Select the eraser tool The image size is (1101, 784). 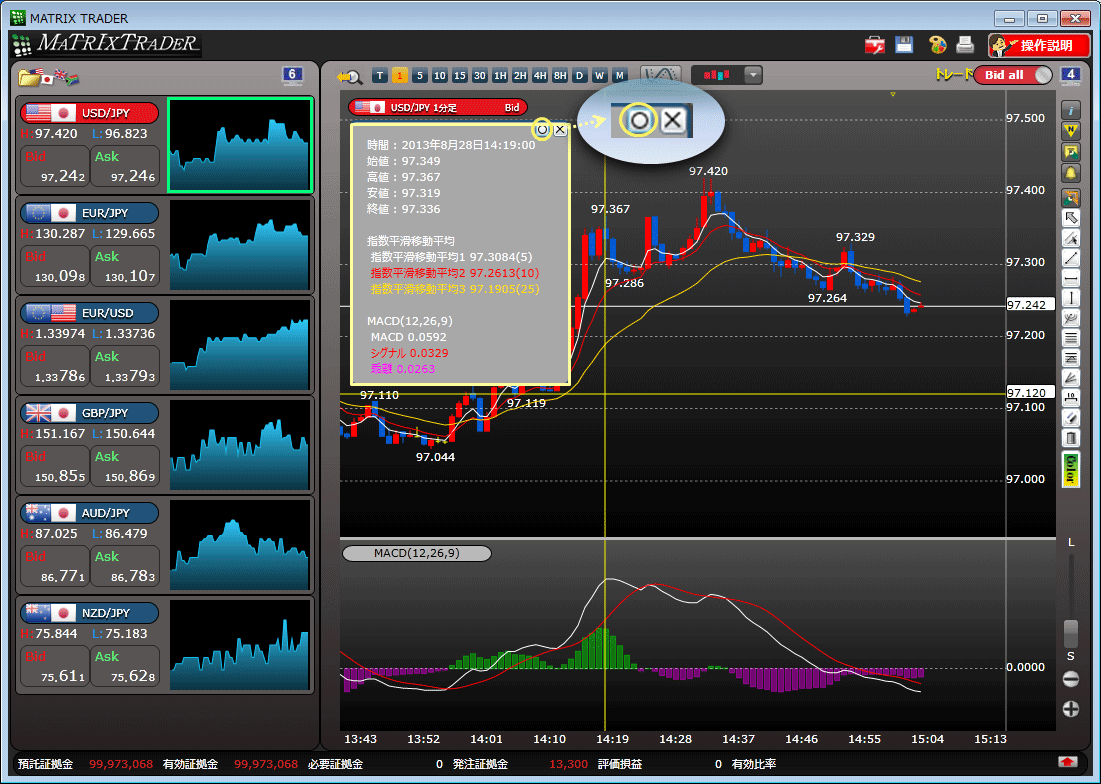pyautogui.click(x=1071, y=418)
